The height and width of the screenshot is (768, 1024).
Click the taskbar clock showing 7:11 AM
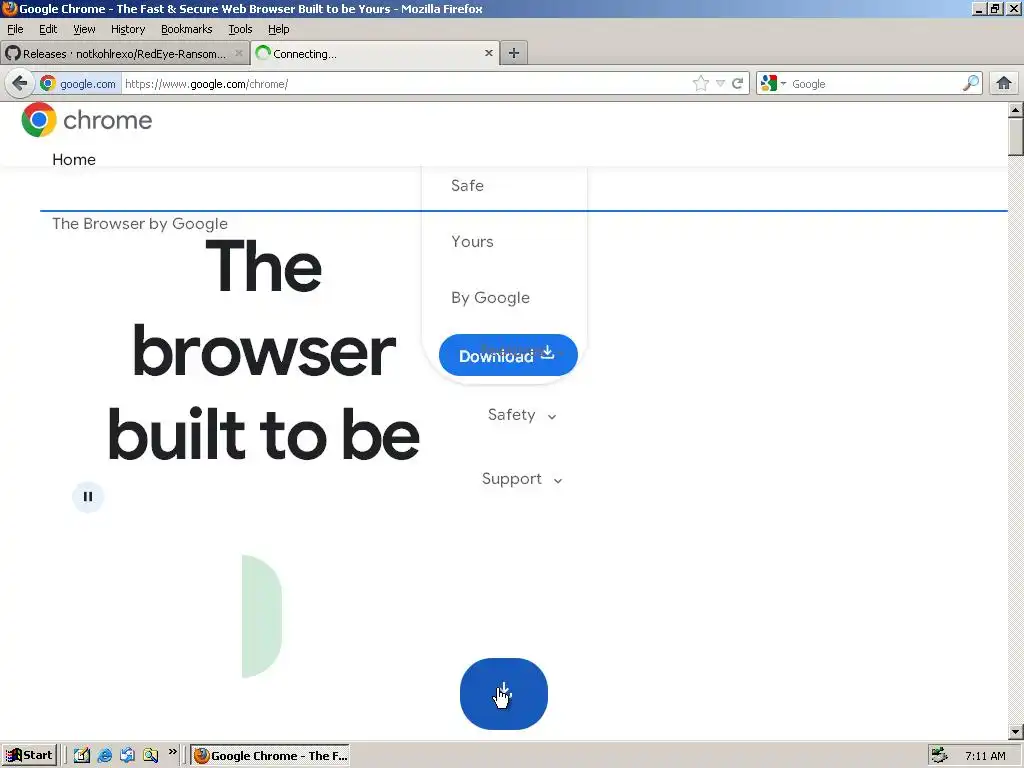(985, 756)
